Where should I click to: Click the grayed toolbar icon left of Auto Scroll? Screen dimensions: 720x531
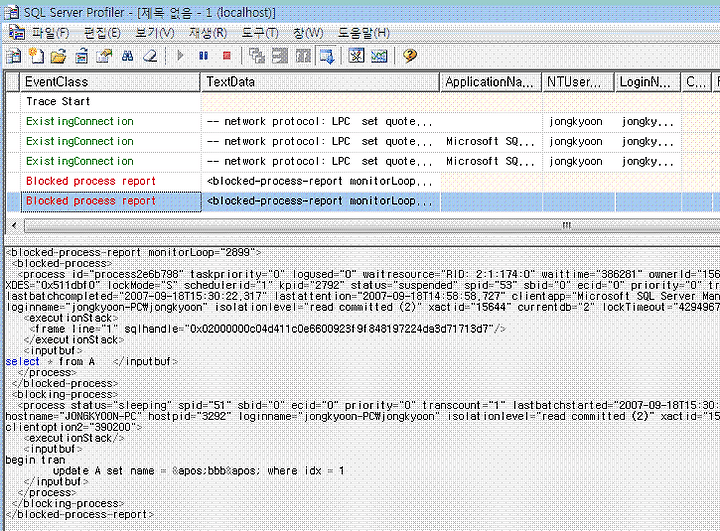tap(303, 56)
